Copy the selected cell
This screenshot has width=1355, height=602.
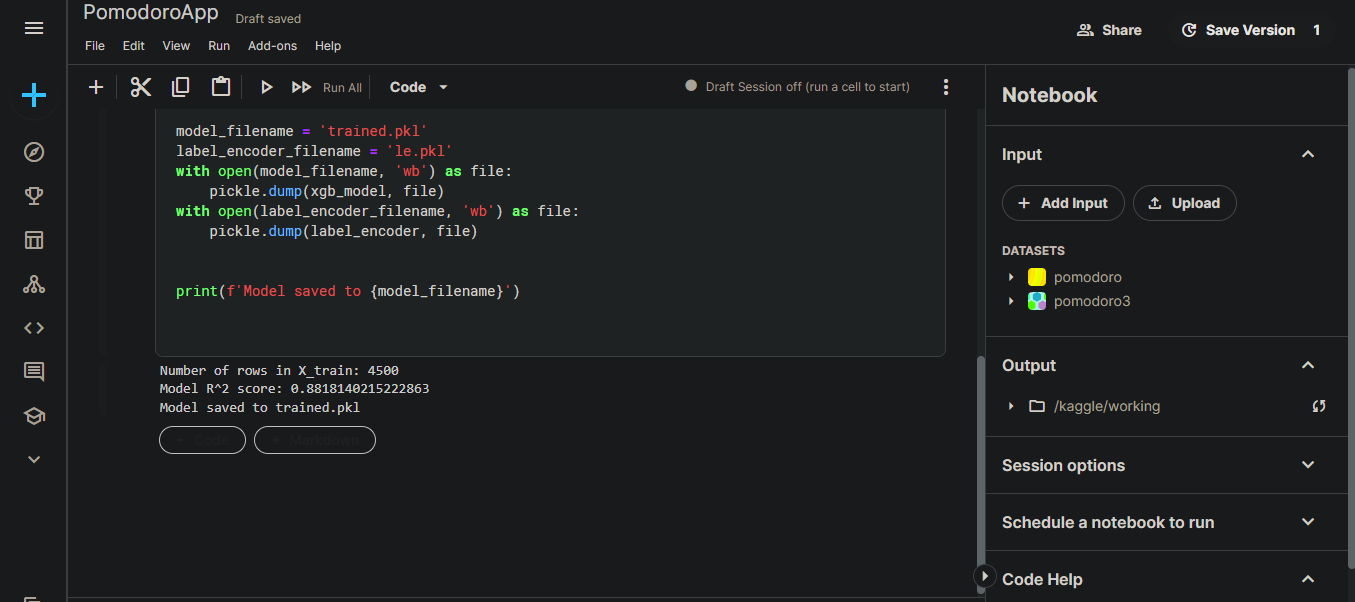click(181, 87)
